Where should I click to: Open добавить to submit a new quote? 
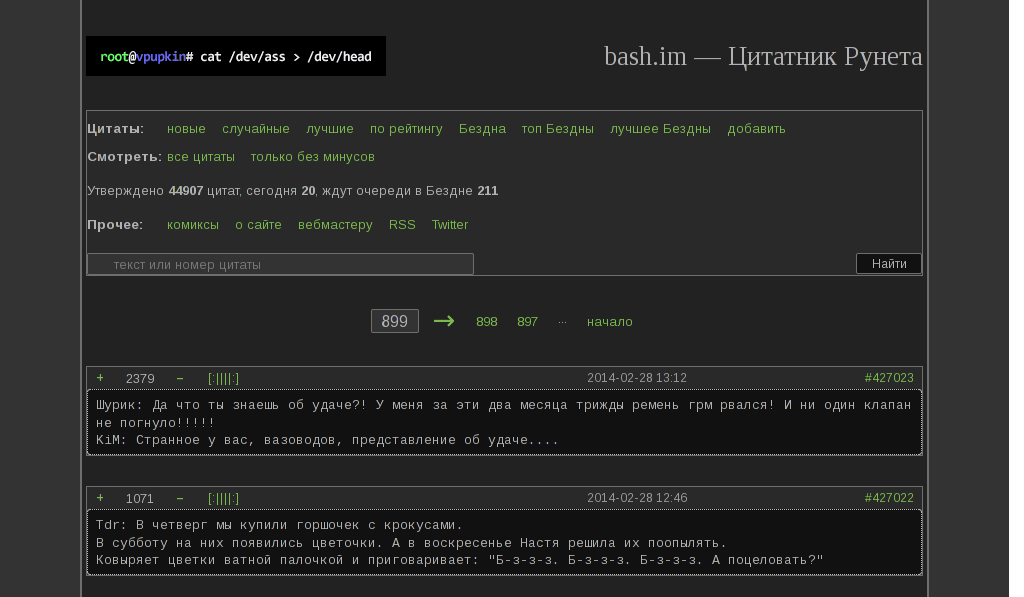756,128
